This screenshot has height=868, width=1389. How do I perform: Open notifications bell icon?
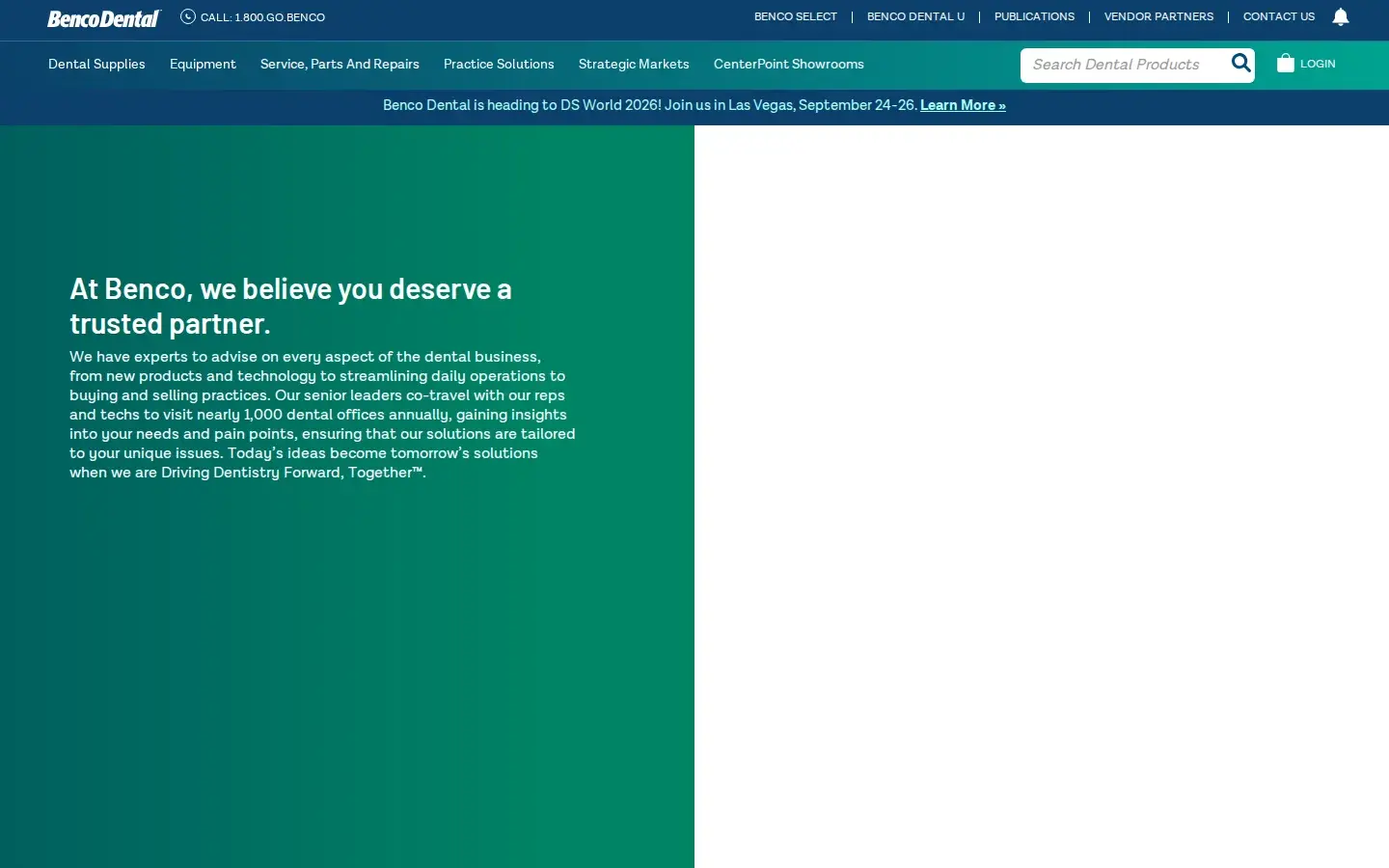click(x=1341, y=16)
